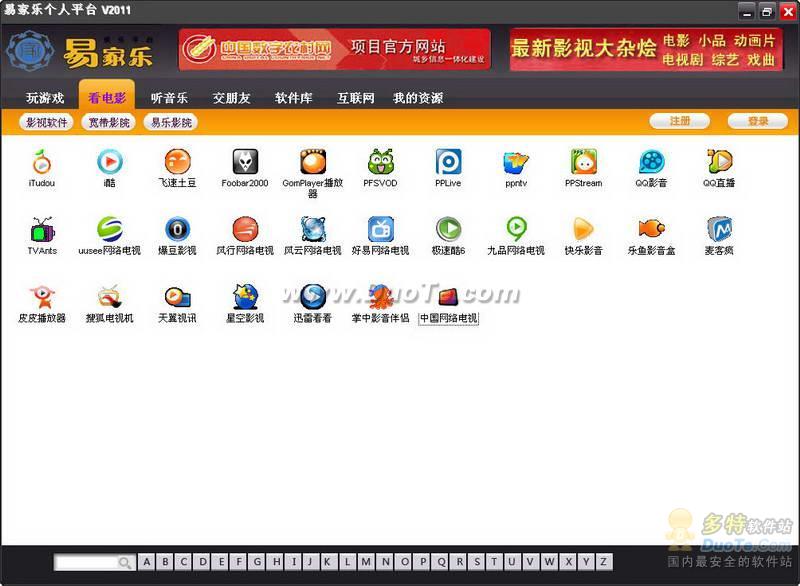Open the 乐鱼影音盒 icon
Viewport: 800px width, 586px height.
click(x=652, y=230)
